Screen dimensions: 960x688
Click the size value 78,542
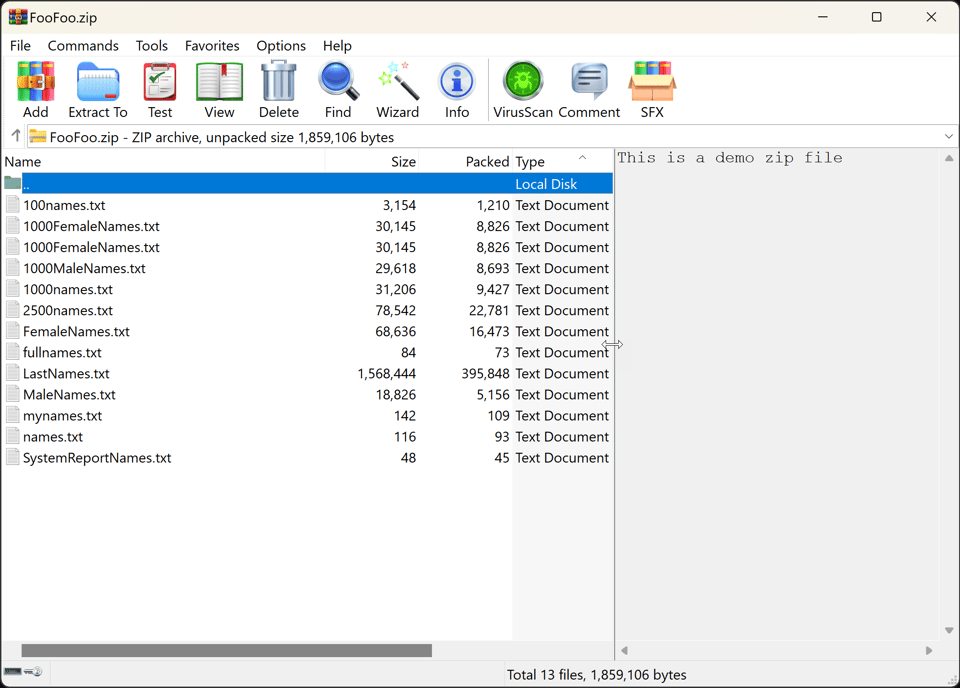click(x=396, y=310)
